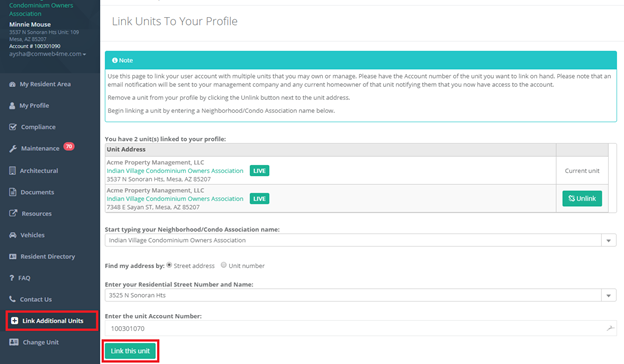This screenshot has width=624, height=364.
Task: Expand the Residential Street dropdown arrow
Action: pos(608,295)
